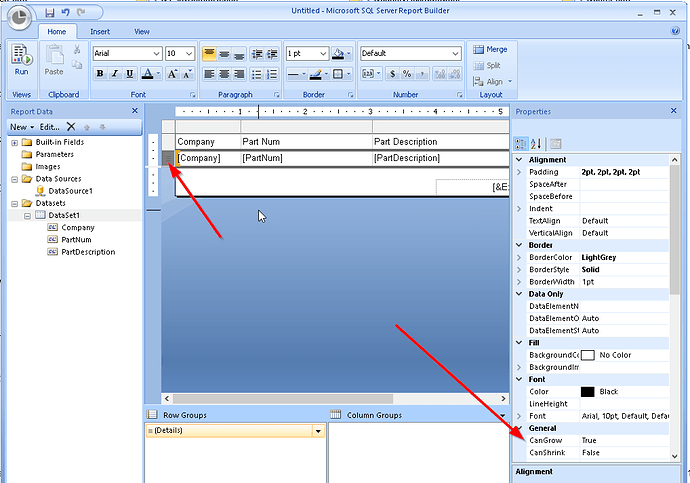Switch to the Home ribbon tab
The width and height of the screenshot is (690, 483).
tap(57, 32)
